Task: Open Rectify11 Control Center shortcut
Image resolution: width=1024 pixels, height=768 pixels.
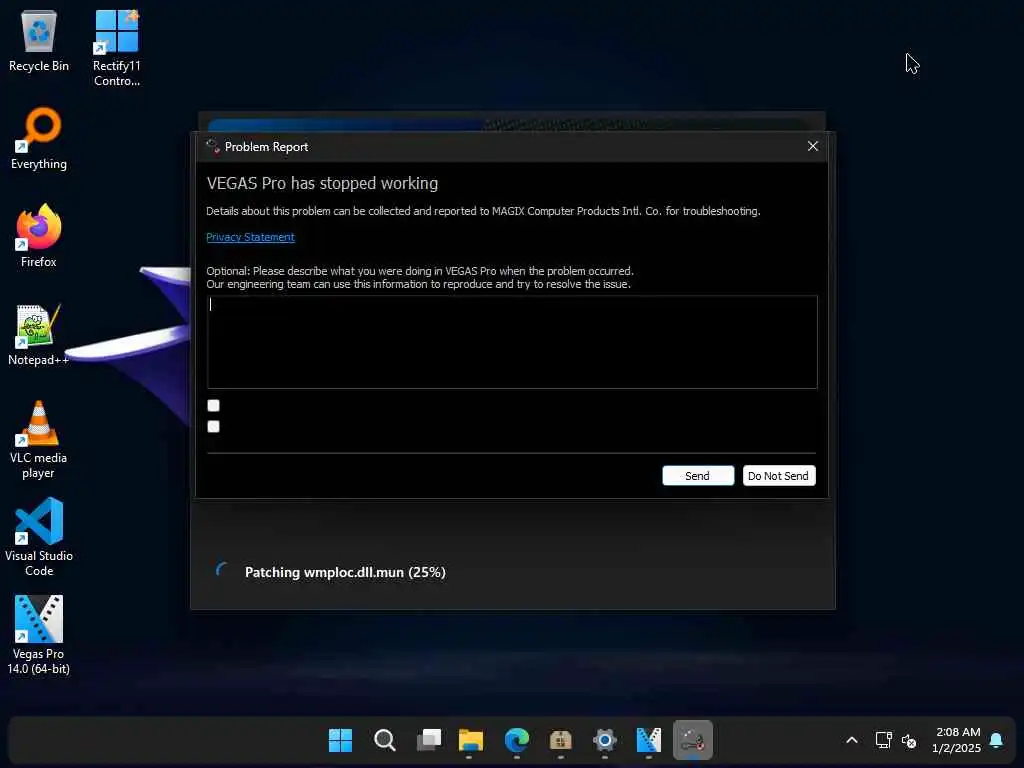Action: pos(116,48)
